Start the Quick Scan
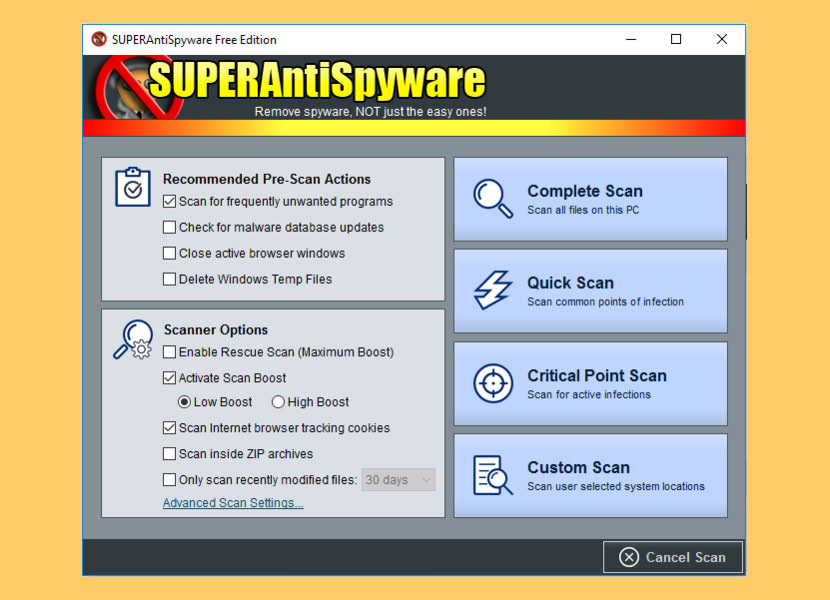The height and width of the screenshot is (600, 830). [x=590, y=291]
